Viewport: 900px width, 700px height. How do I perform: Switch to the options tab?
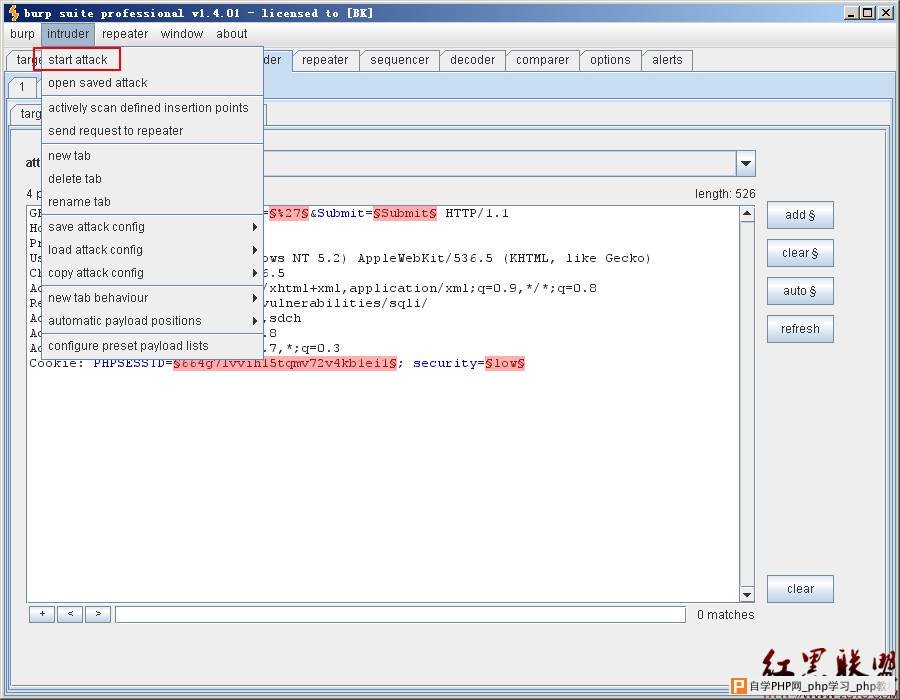coord(610,60)
